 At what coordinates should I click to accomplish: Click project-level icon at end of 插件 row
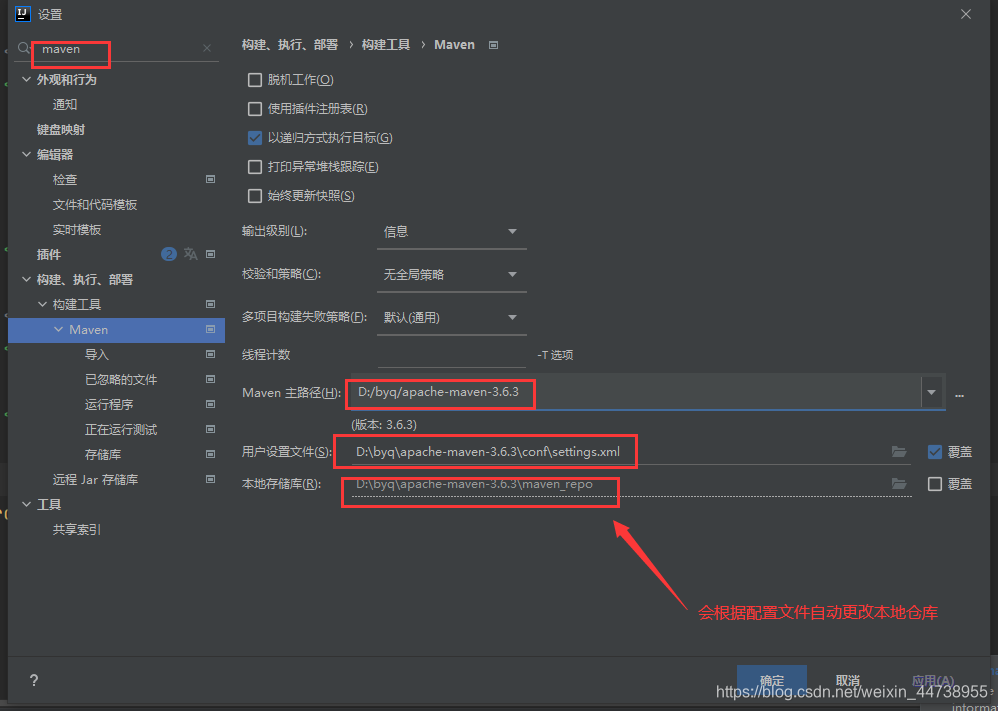211,254
